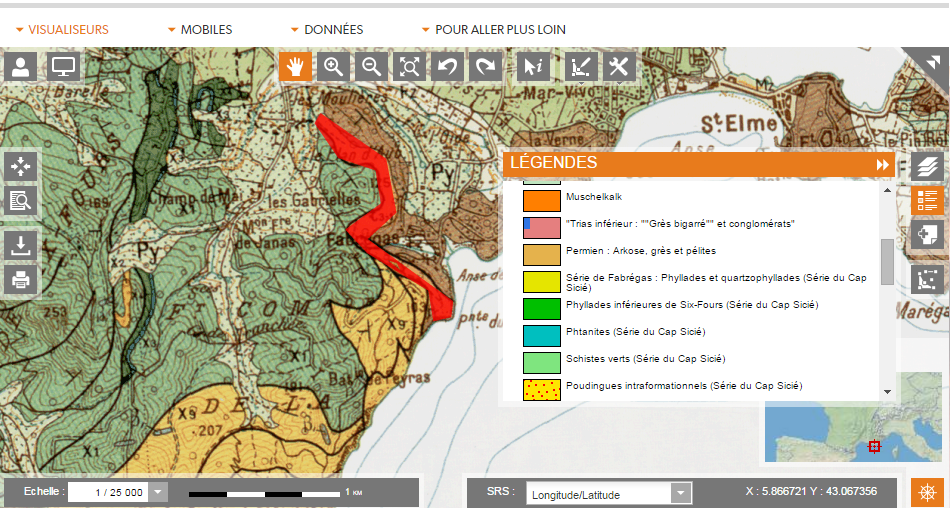Image resolution: width=950 pixels, height=508 pixels.
Task: Collapse the Légendes panel with double arrow
Action: click(883, 165)
